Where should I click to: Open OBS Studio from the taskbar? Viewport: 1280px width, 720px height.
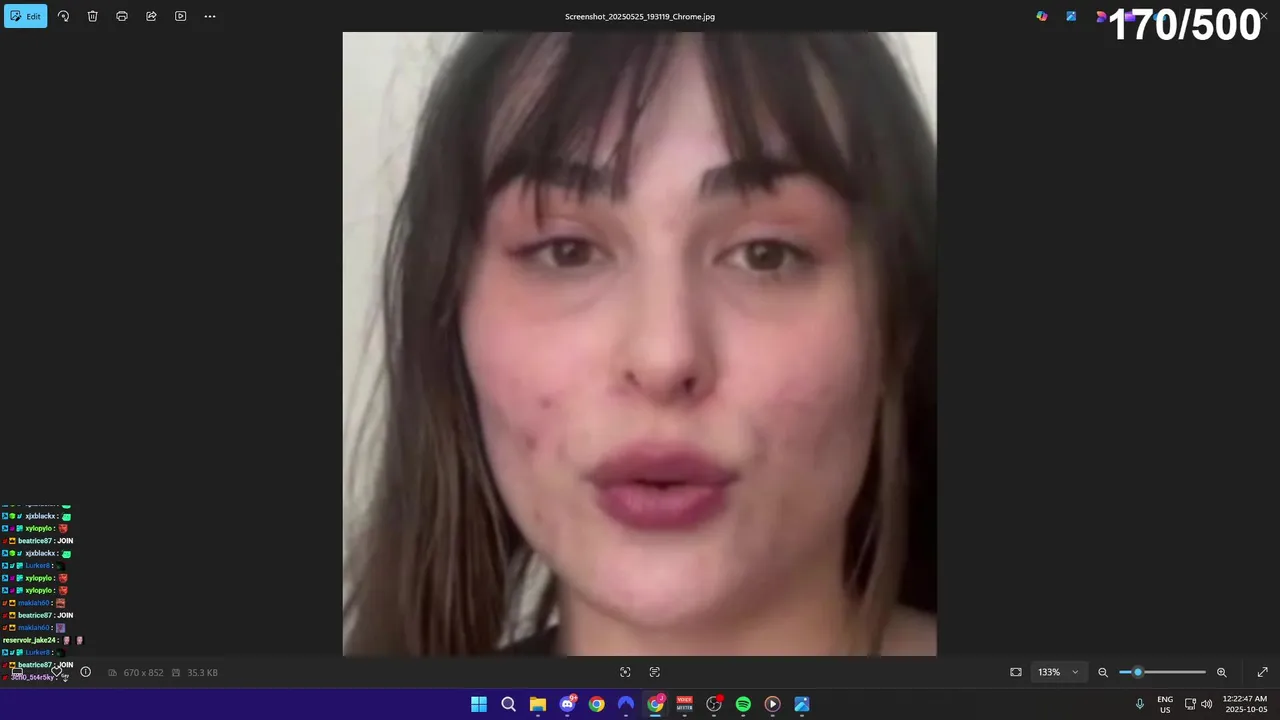(714, 704)
